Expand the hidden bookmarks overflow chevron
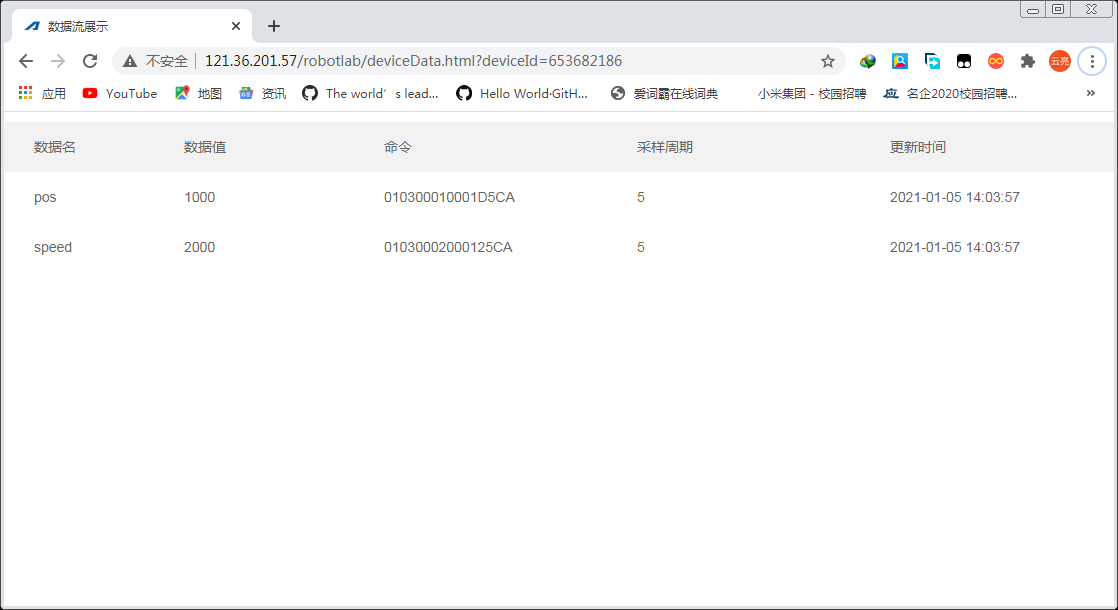Screen dimensions: 1118x610 pyautogui.click(x=1090, y=93)
